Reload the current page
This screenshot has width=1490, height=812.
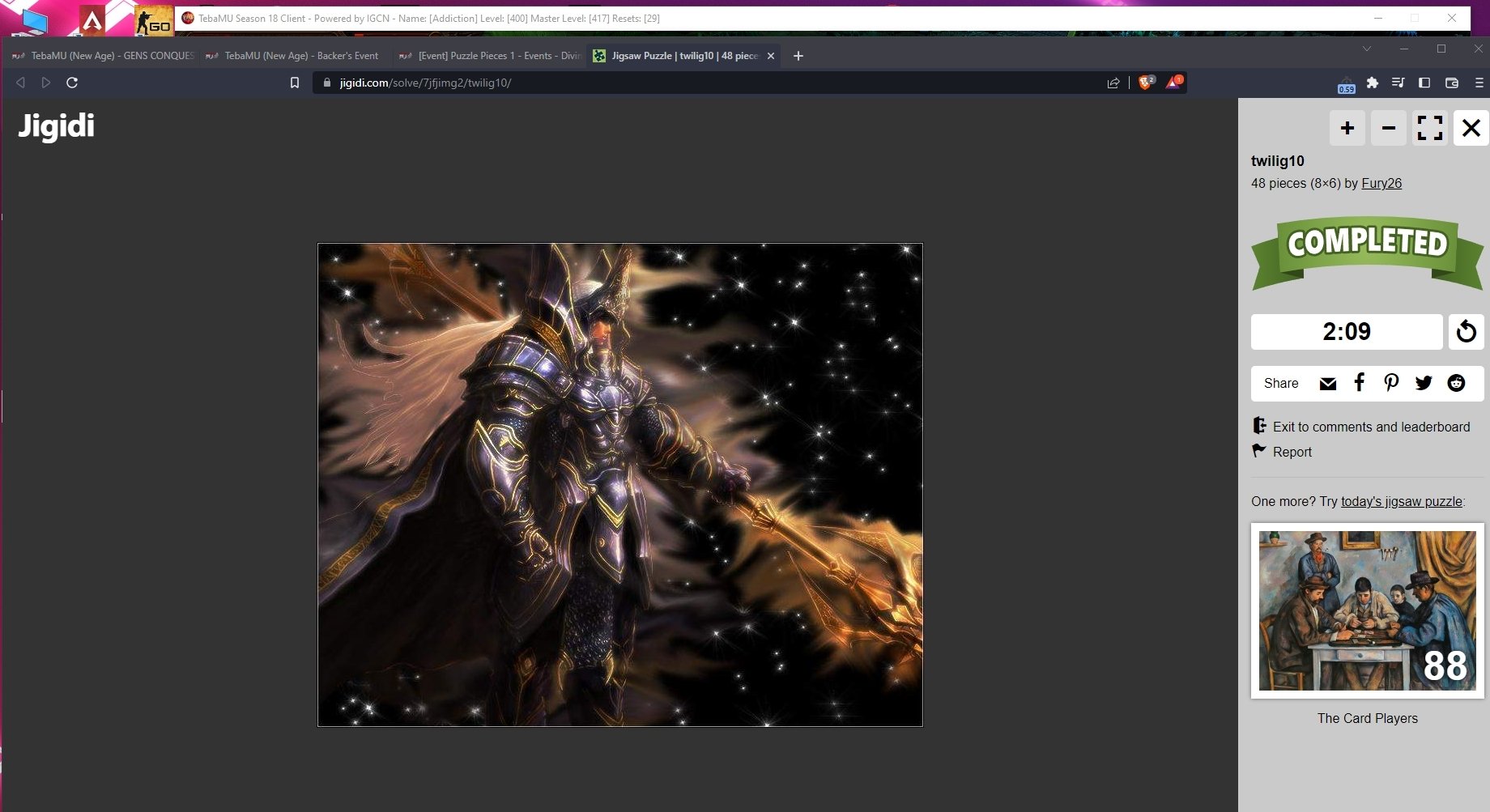point(72,83)
